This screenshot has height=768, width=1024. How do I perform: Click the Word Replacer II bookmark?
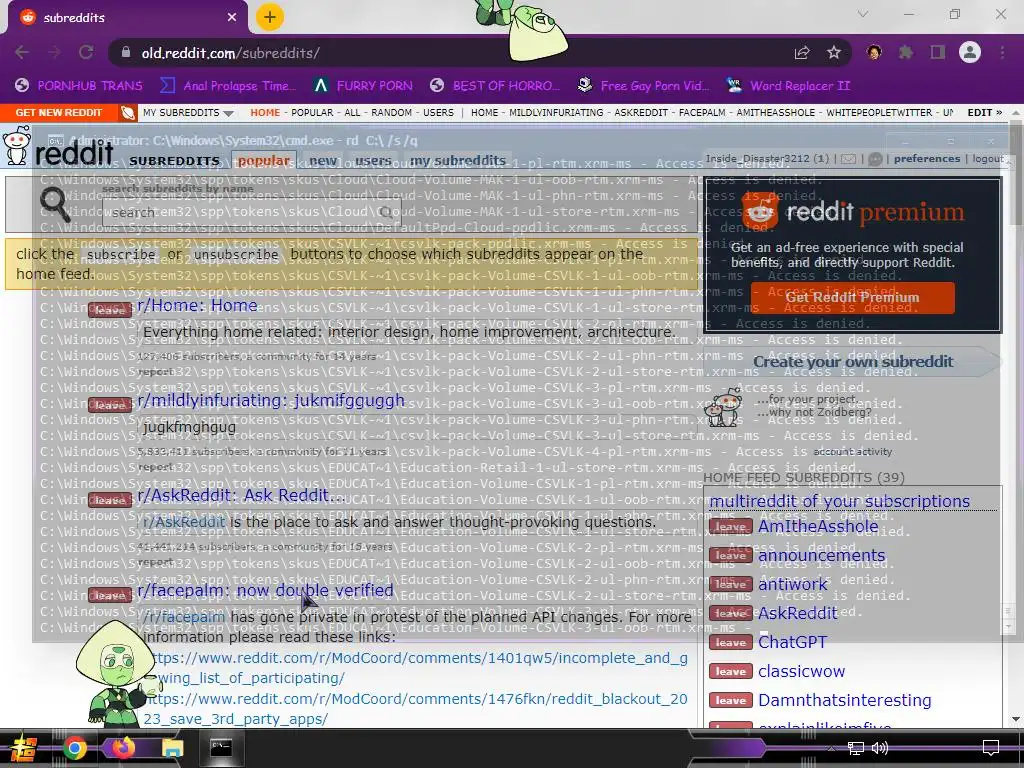tap(789, 86)
